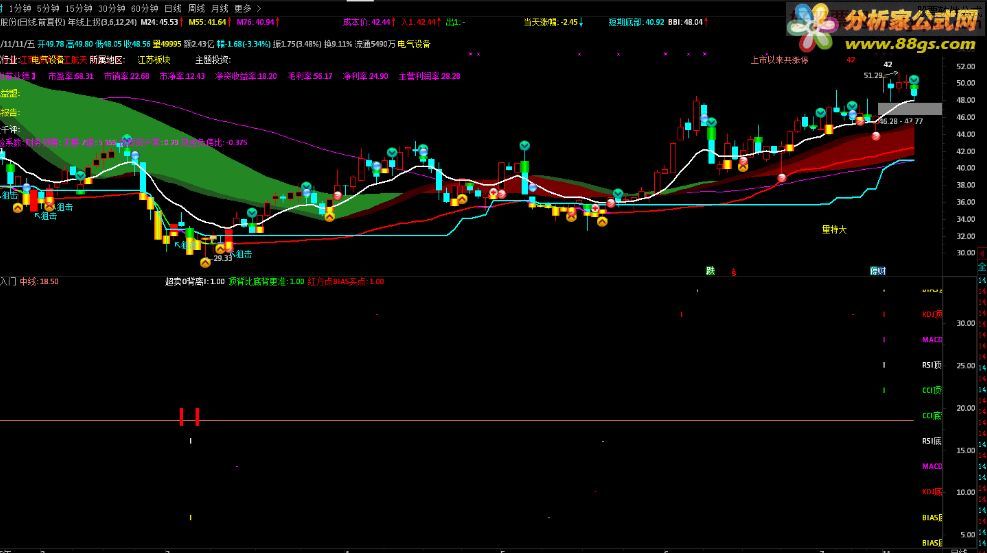Click the 52.00 price axis label
This screenshot has height=553, width=987.
pyautogui.click(x=965, y=66)
